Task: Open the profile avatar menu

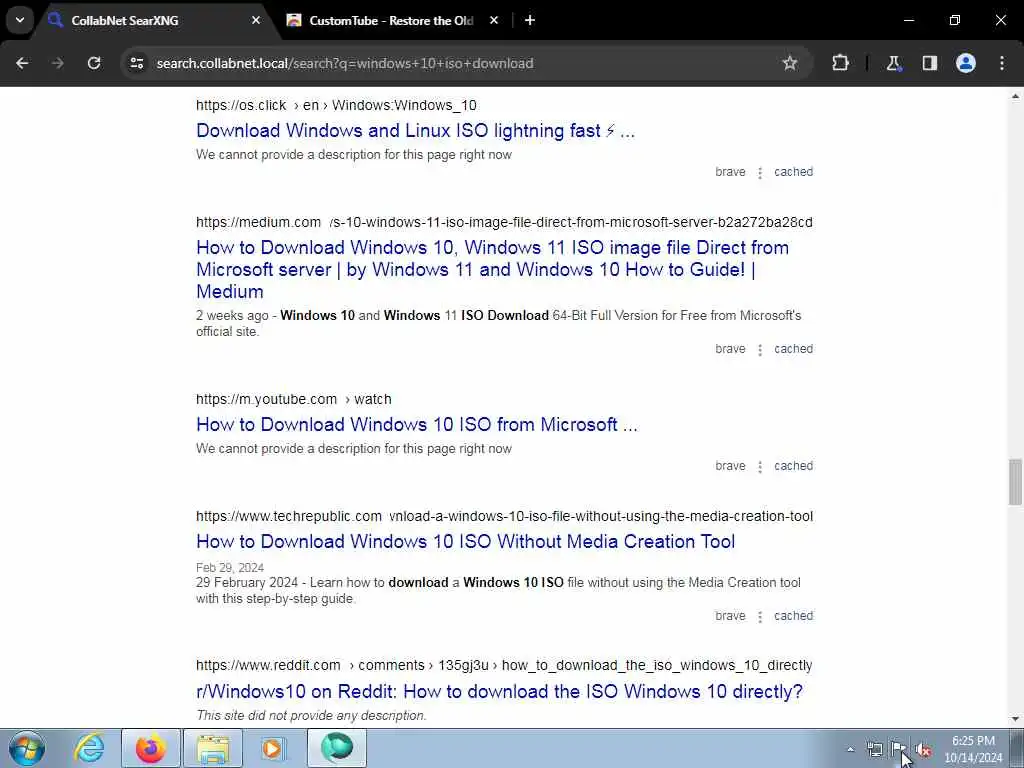Action: click(966, 63)
